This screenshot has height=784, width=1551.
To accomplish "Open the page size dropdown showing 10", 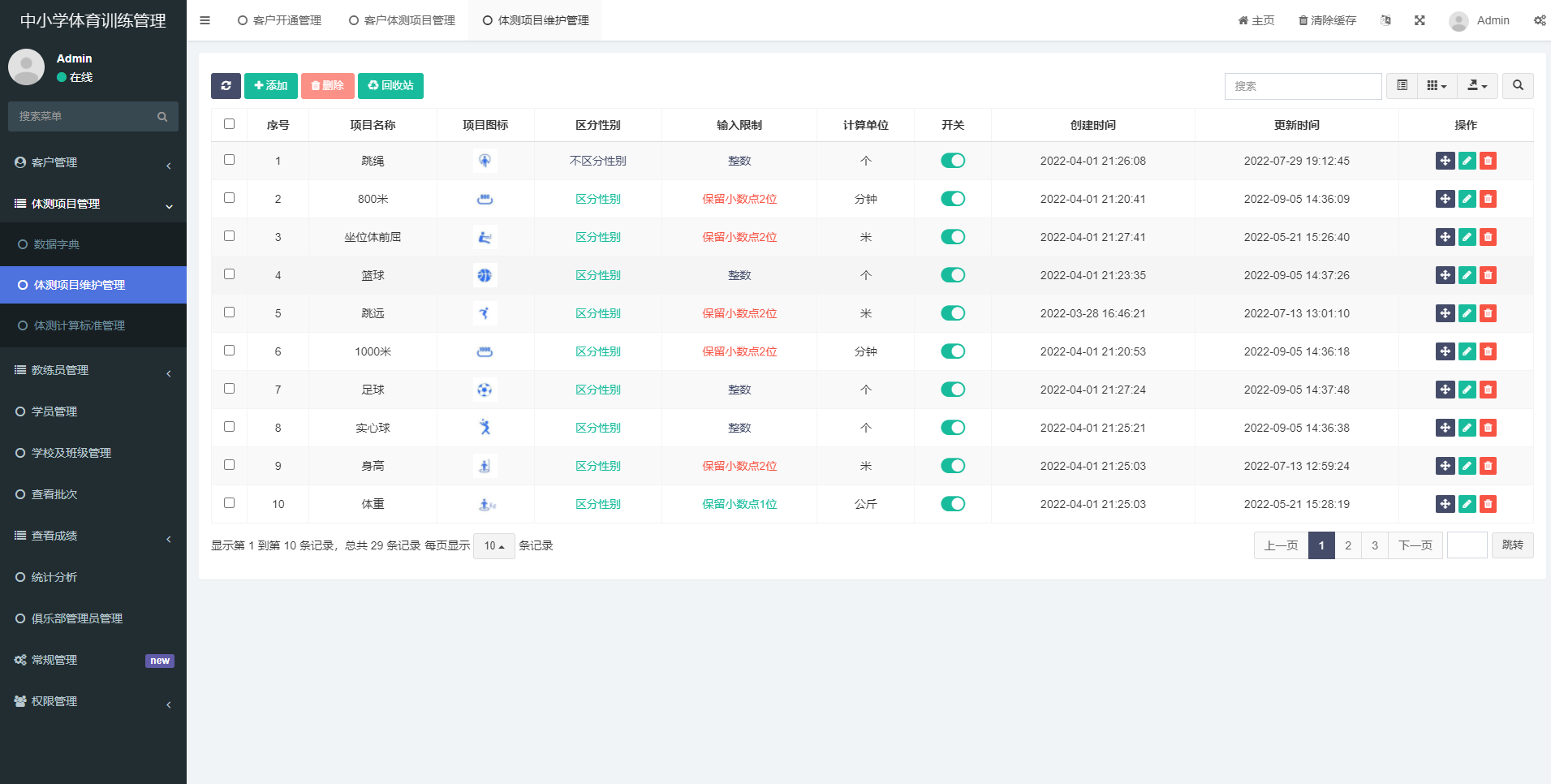I will coord(493,546).
